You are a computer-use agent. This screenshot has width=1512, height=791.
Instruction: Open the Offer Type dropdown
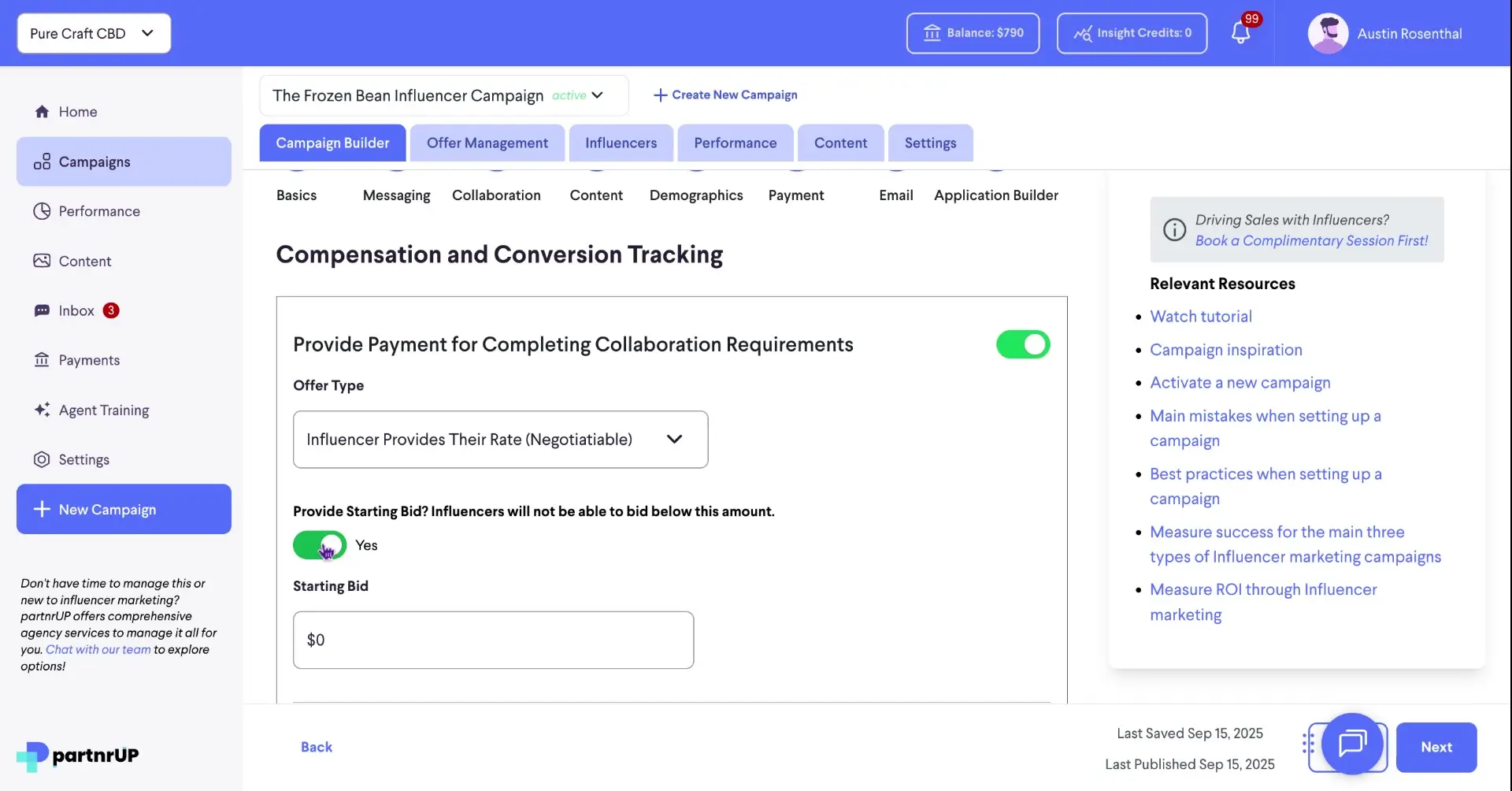[x=500, y=439]
